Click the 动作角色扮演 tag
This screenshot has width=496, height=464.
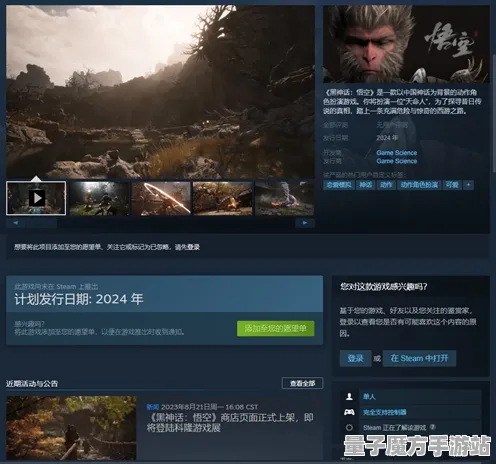coord(419,185)
